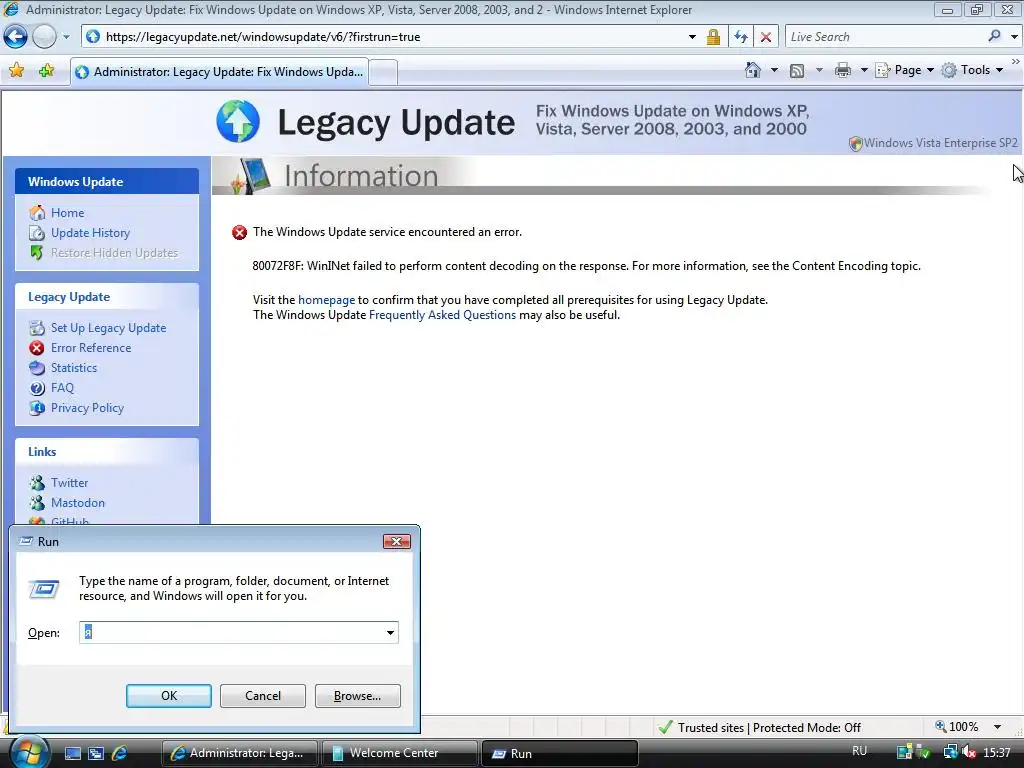1024x768 pixels.
Task: Click the Statistics pie icon
Action: (37, 368)
